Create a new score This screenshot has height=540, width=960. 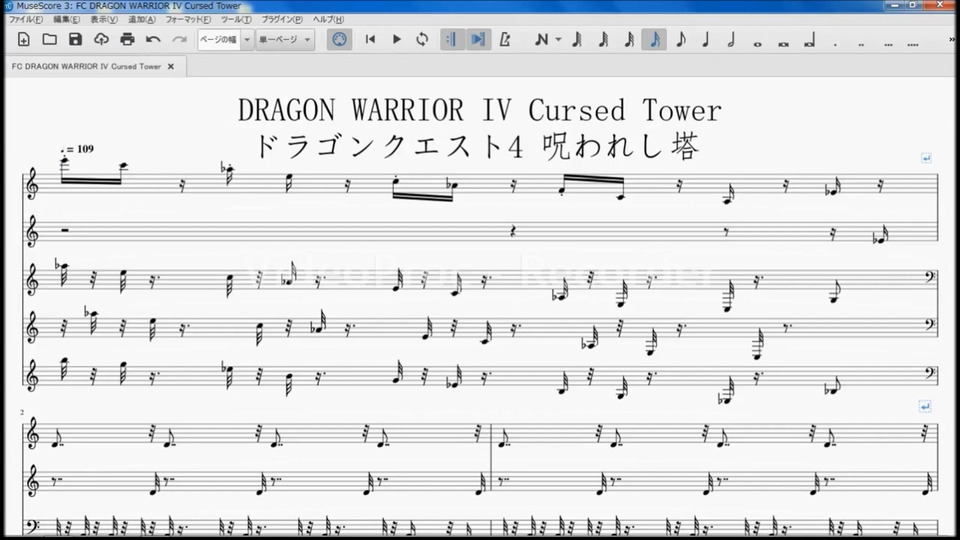[23, 40]
